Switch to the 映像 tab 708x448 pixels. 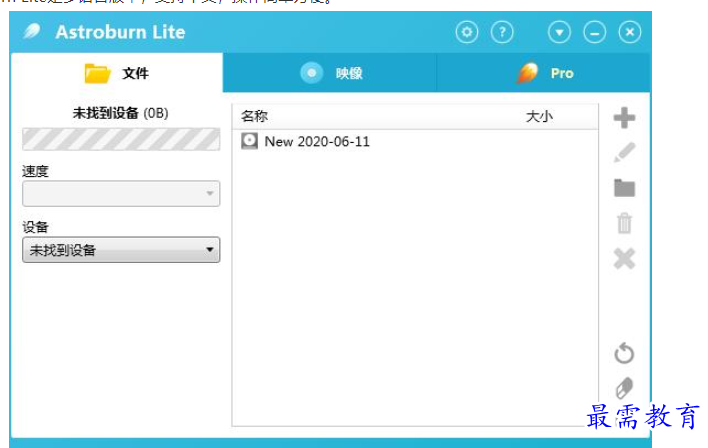tap(330, 73)
